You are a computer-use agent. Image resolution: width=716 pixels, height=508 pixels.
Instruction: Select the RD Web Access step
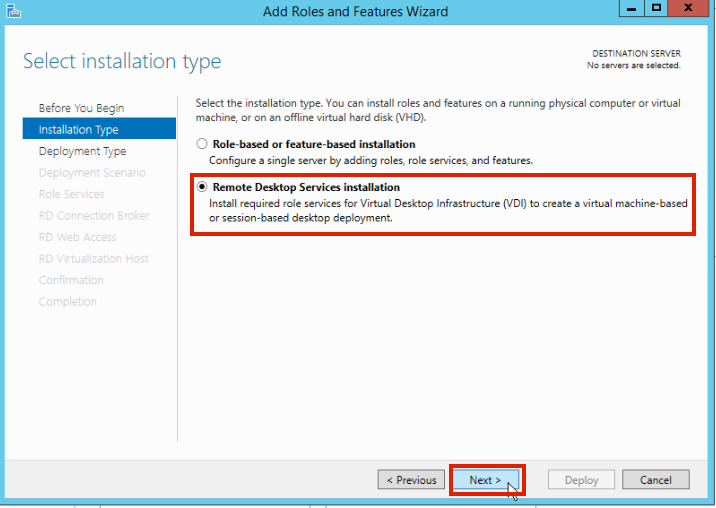[77, 237]
